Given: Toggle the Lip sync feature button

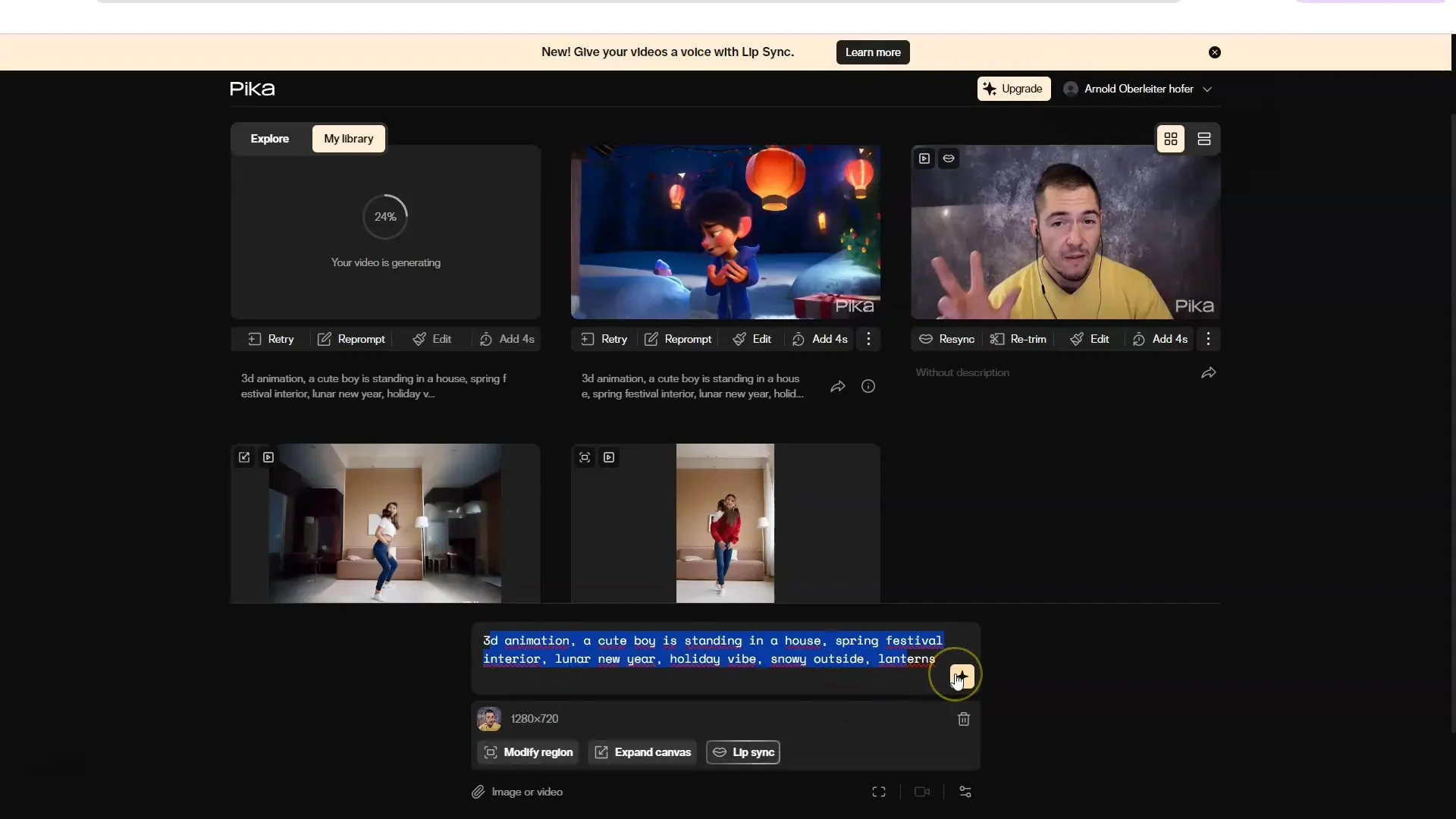Looking at the screenshot, I should coord(743,752).
